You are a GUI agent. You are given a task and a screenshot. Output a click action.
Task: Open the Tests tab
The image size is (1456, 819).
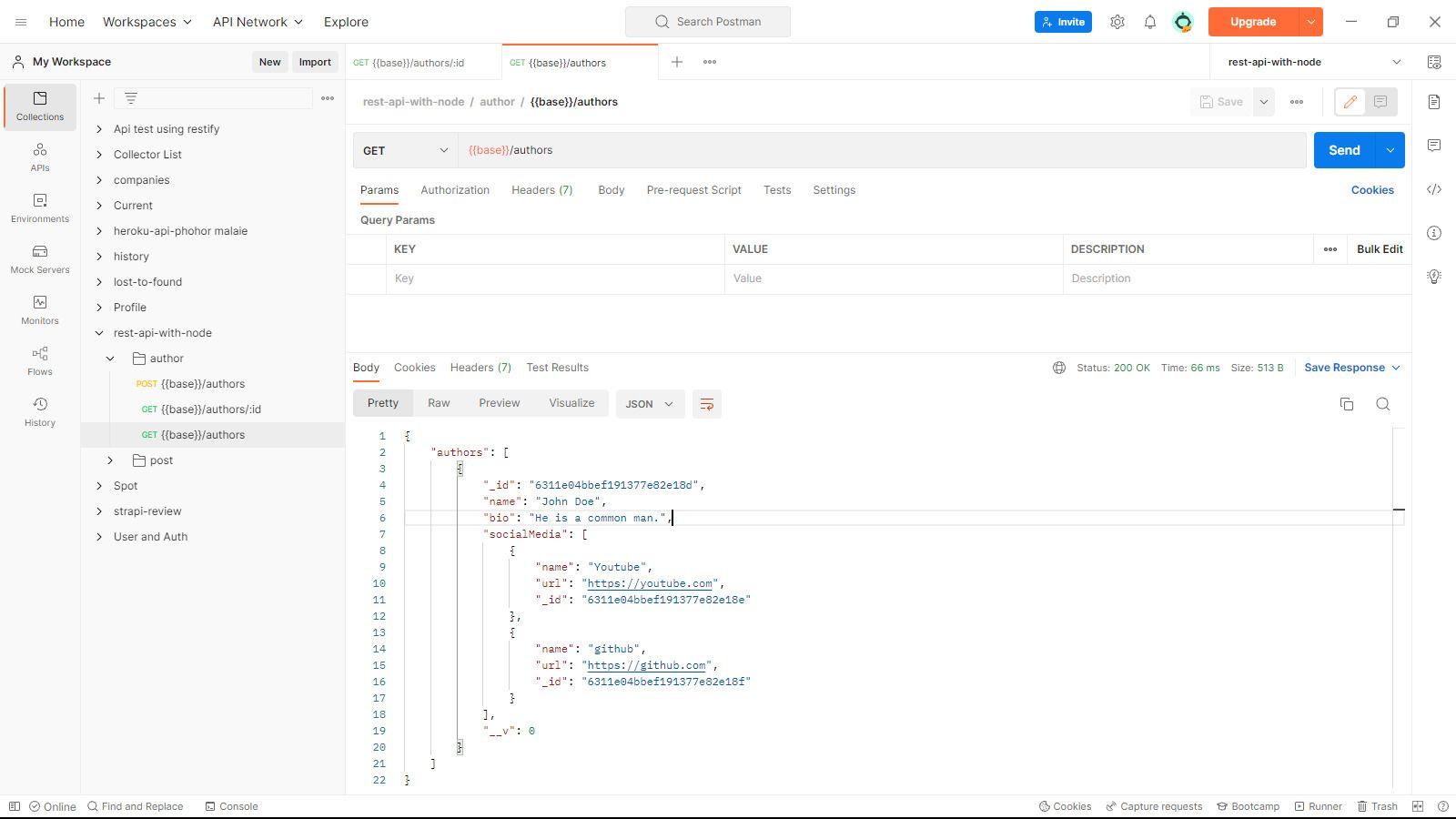(777, 190)
